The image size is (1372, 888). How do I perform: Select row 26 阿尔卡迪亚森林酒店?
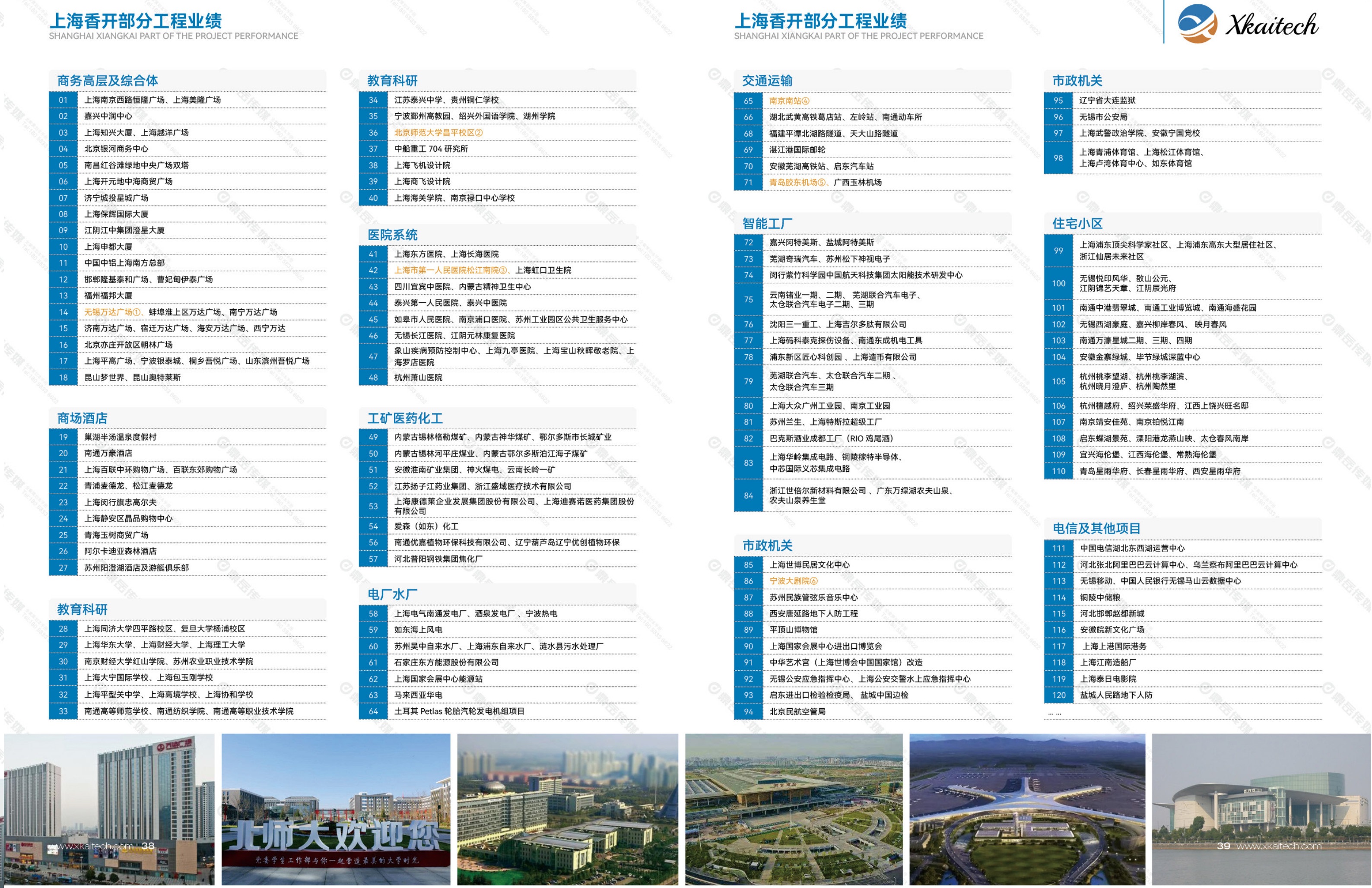pyautogui.click(x=187, y=552)
